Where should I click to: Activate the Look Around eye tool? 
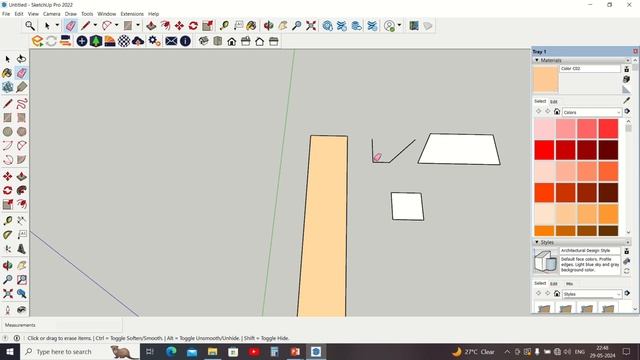click(x=22, y=309)
